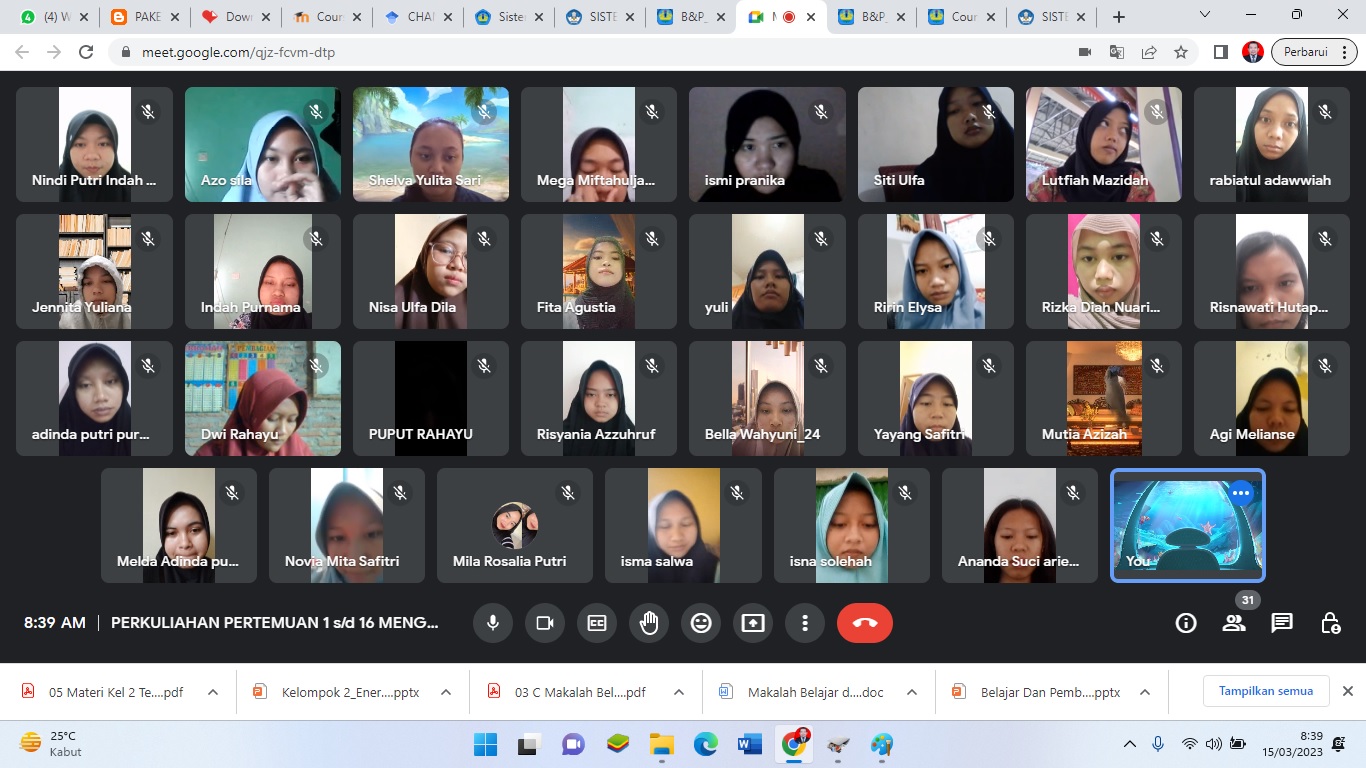Expand options for 05 Materi Kel 2 download
The width and height of the screenshot is (1366, 768).
pyautogui.click(x=213, y=692)
